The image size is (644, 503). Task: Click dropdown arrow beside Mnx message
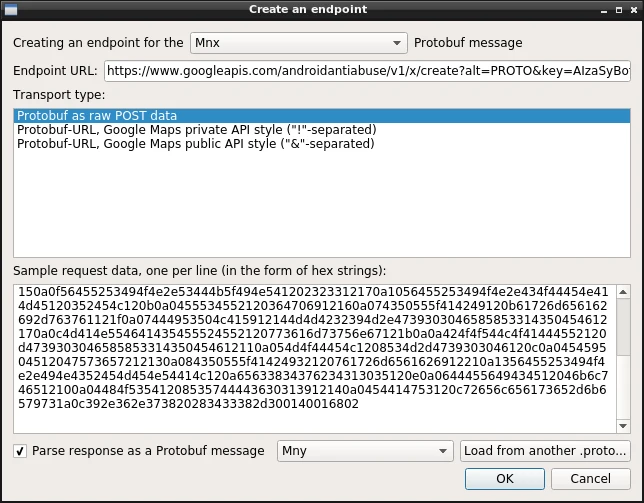[397, 43]
